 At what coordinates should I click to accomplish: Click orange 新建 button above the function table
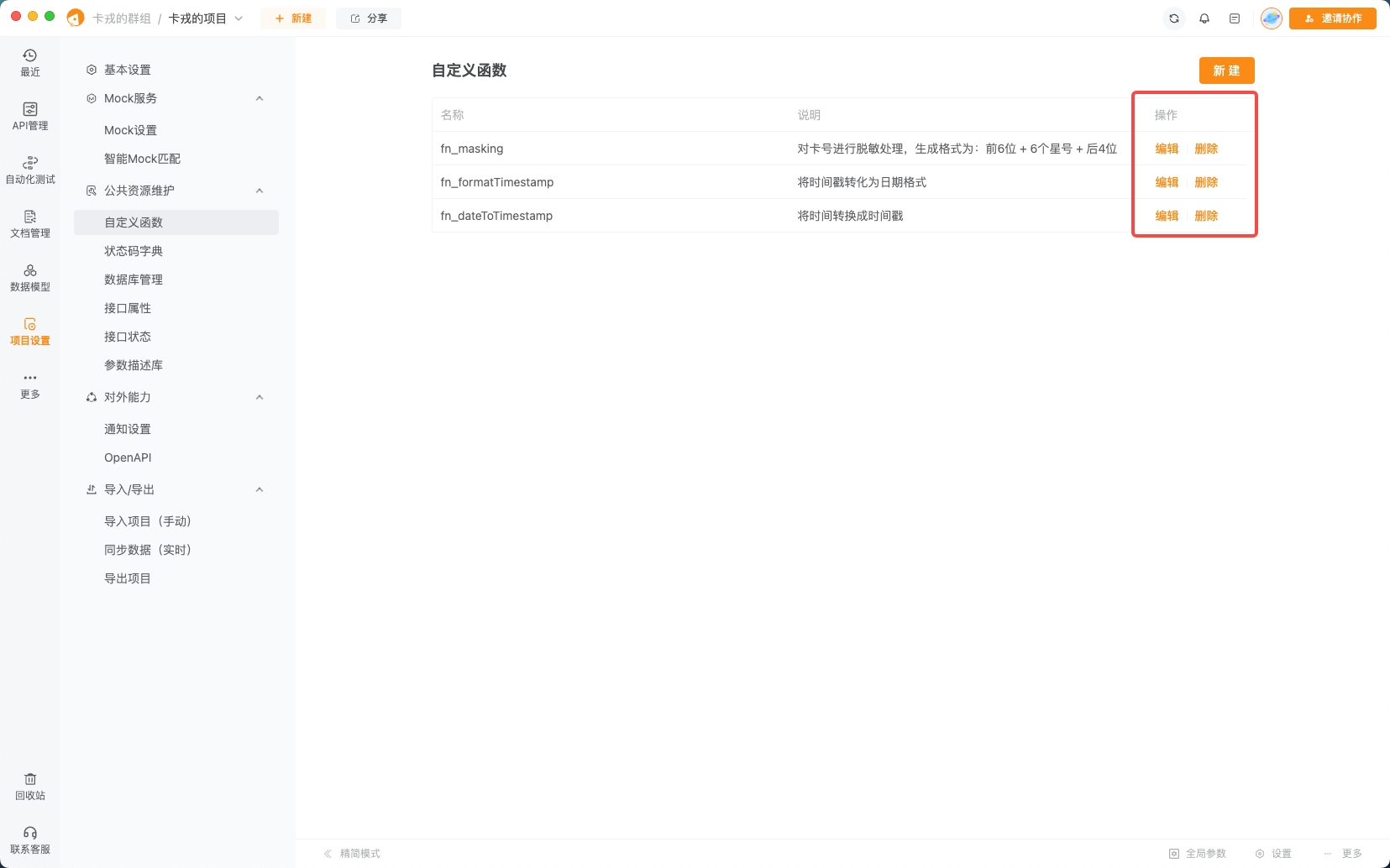tap(1226, 71)
